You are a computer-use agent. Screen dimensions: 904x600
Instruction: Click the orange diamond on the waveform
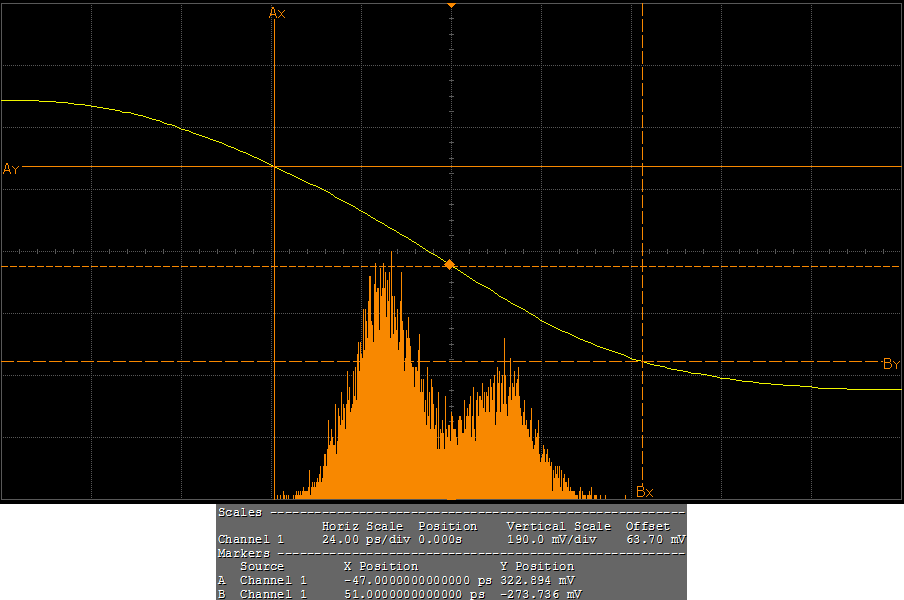click(x=450, y=265)
